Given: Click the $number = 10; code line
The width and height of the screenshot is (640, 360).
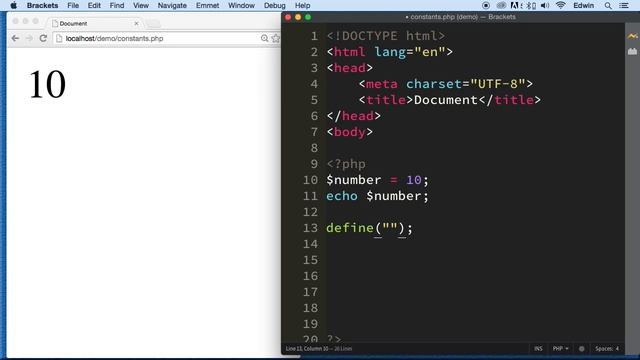Looking at the screenshot, I should coord(377,180).
